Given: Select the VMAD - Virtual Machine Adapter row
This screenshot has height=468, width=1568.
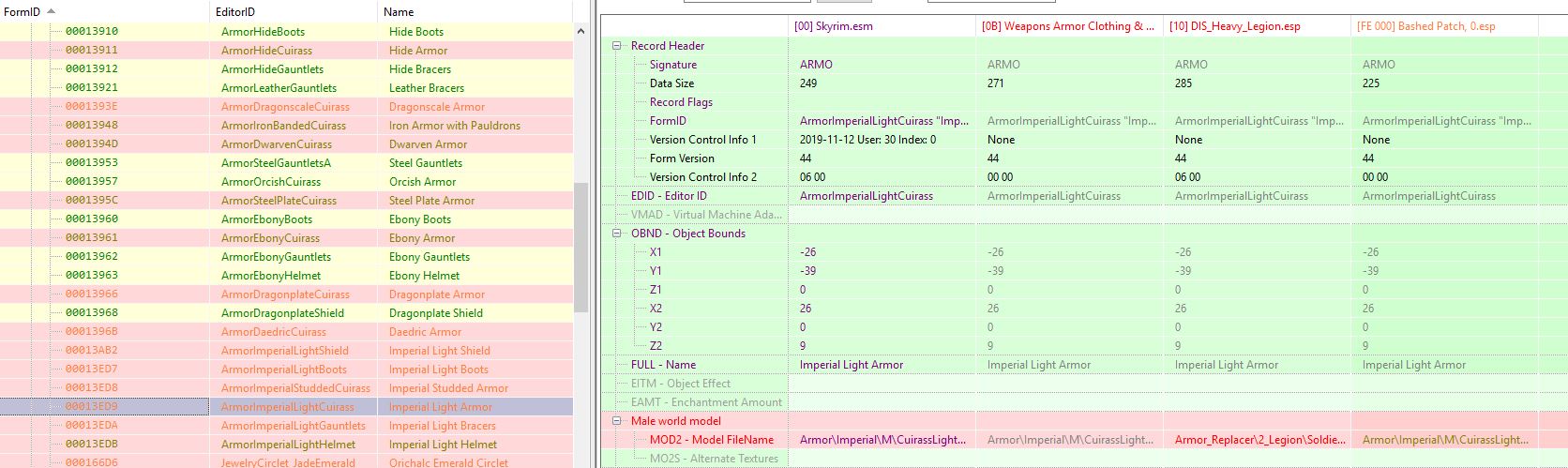Looking at the screenshot, I should (705, 215).
